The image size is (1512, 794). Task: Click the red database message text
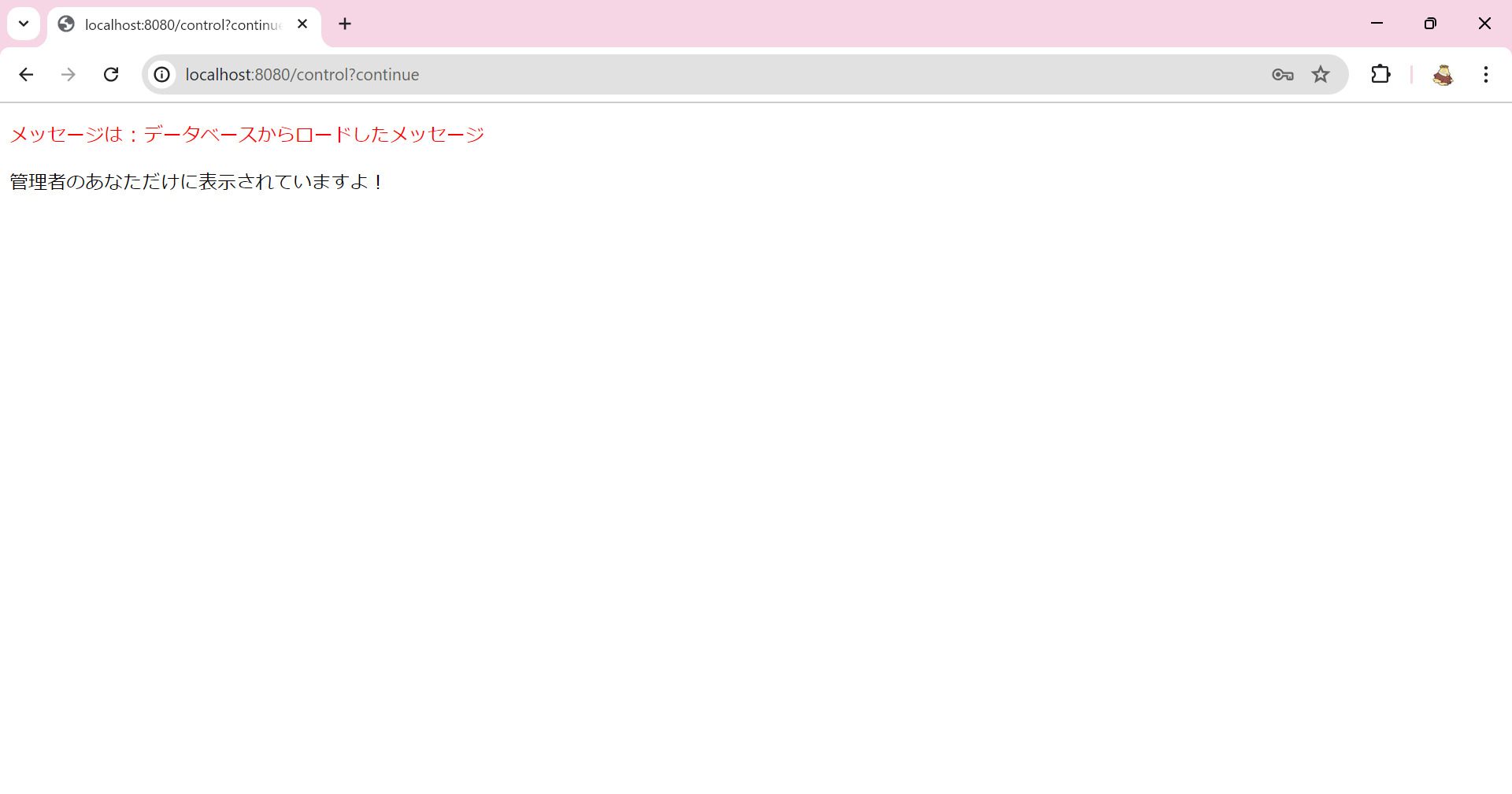pos(247,135)
